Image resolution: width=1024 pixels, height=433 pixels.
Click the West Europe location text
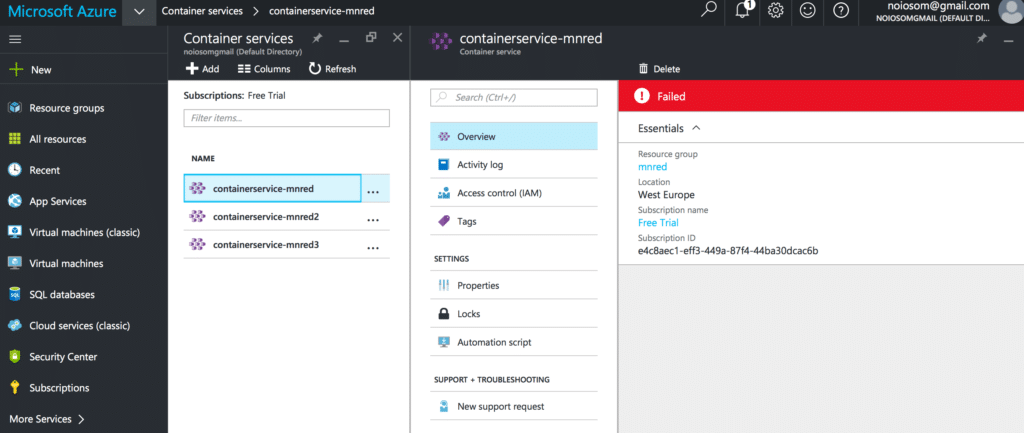(666, 195)
